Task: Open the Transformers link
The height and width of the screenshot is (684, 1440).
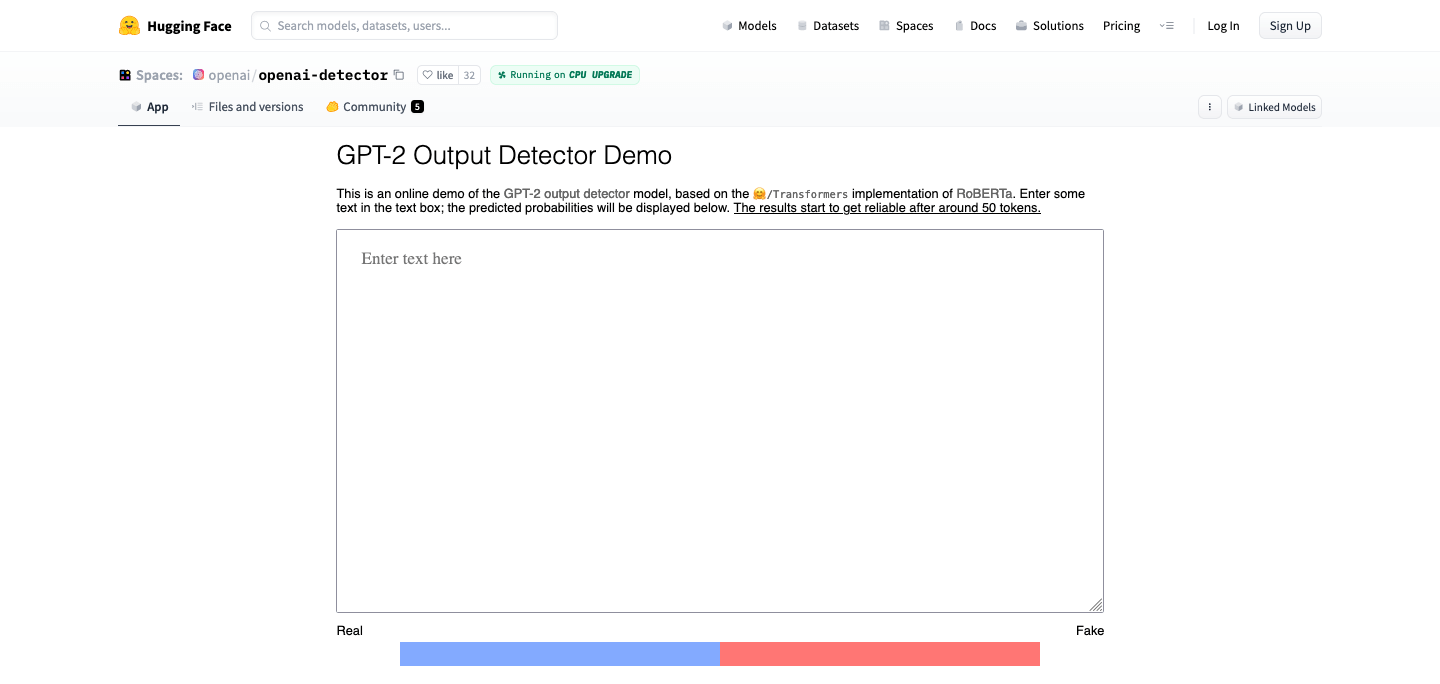Action: (800, 194)
